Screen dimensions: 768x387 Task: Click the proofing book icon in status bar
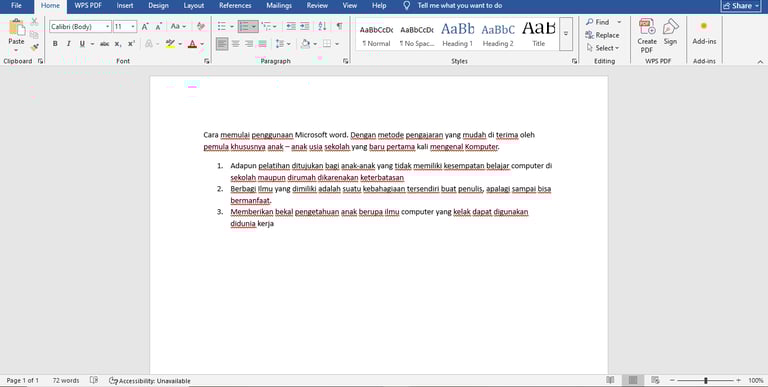click(x=94, y=380)
